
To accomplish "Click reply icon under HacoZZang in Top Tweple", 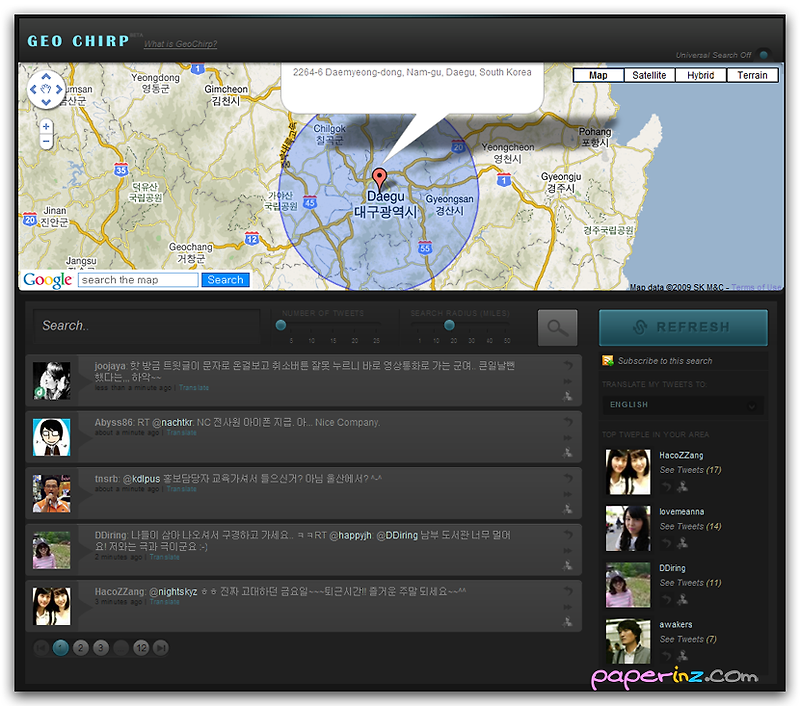I will [666, 487].
